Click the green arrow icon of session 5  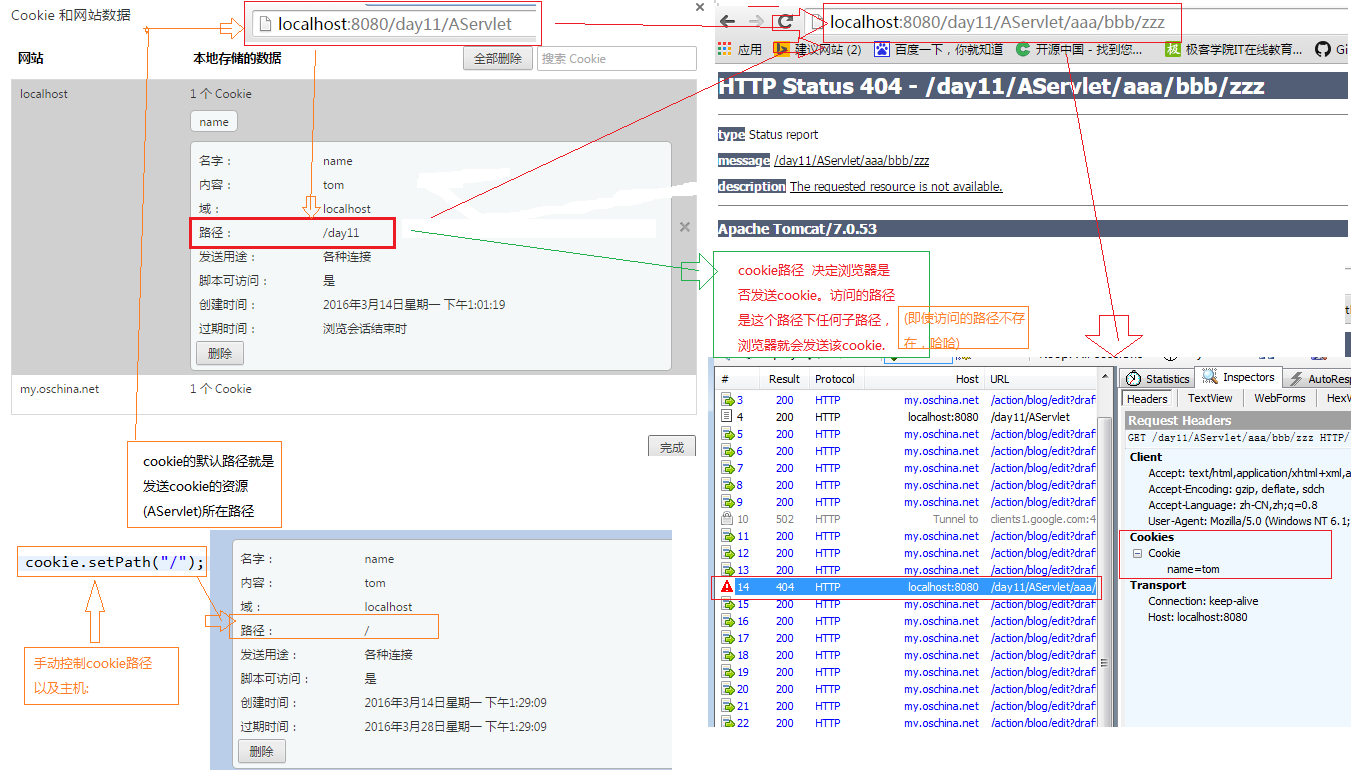coord(727,434)
